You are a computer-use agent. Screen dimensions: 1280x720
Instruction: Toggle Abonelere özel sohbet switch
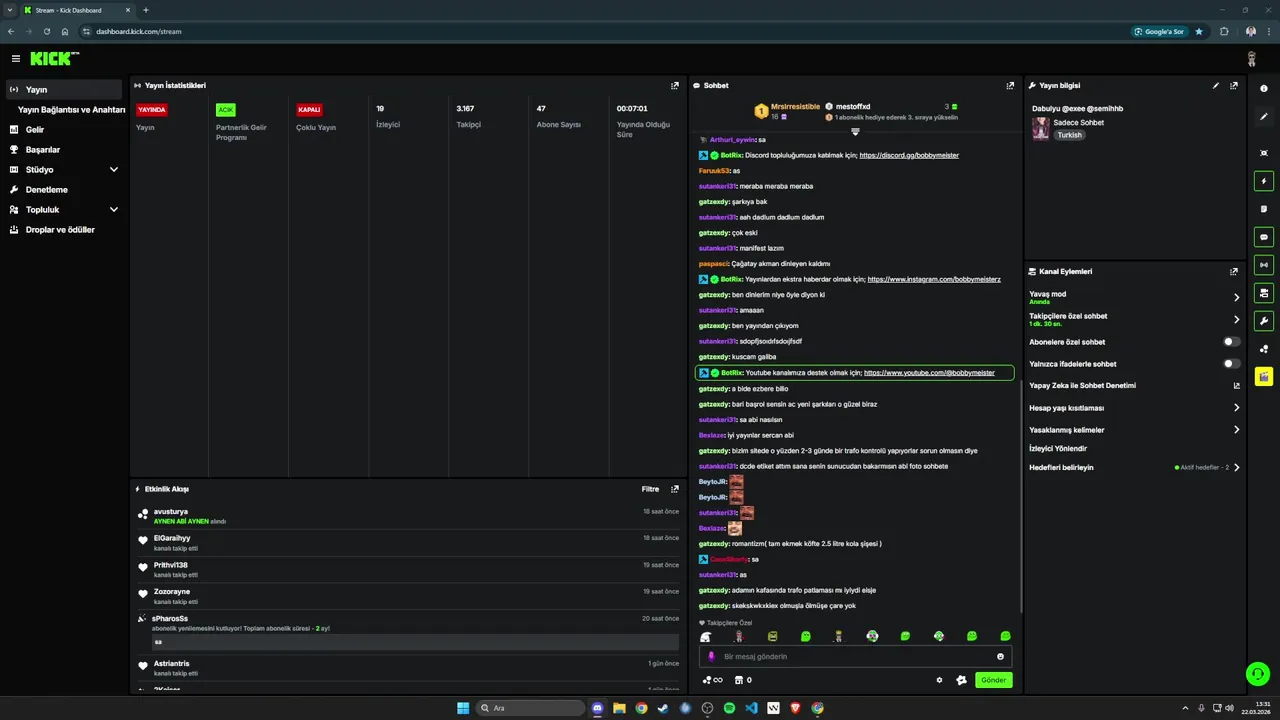[x=1232, y=342]
